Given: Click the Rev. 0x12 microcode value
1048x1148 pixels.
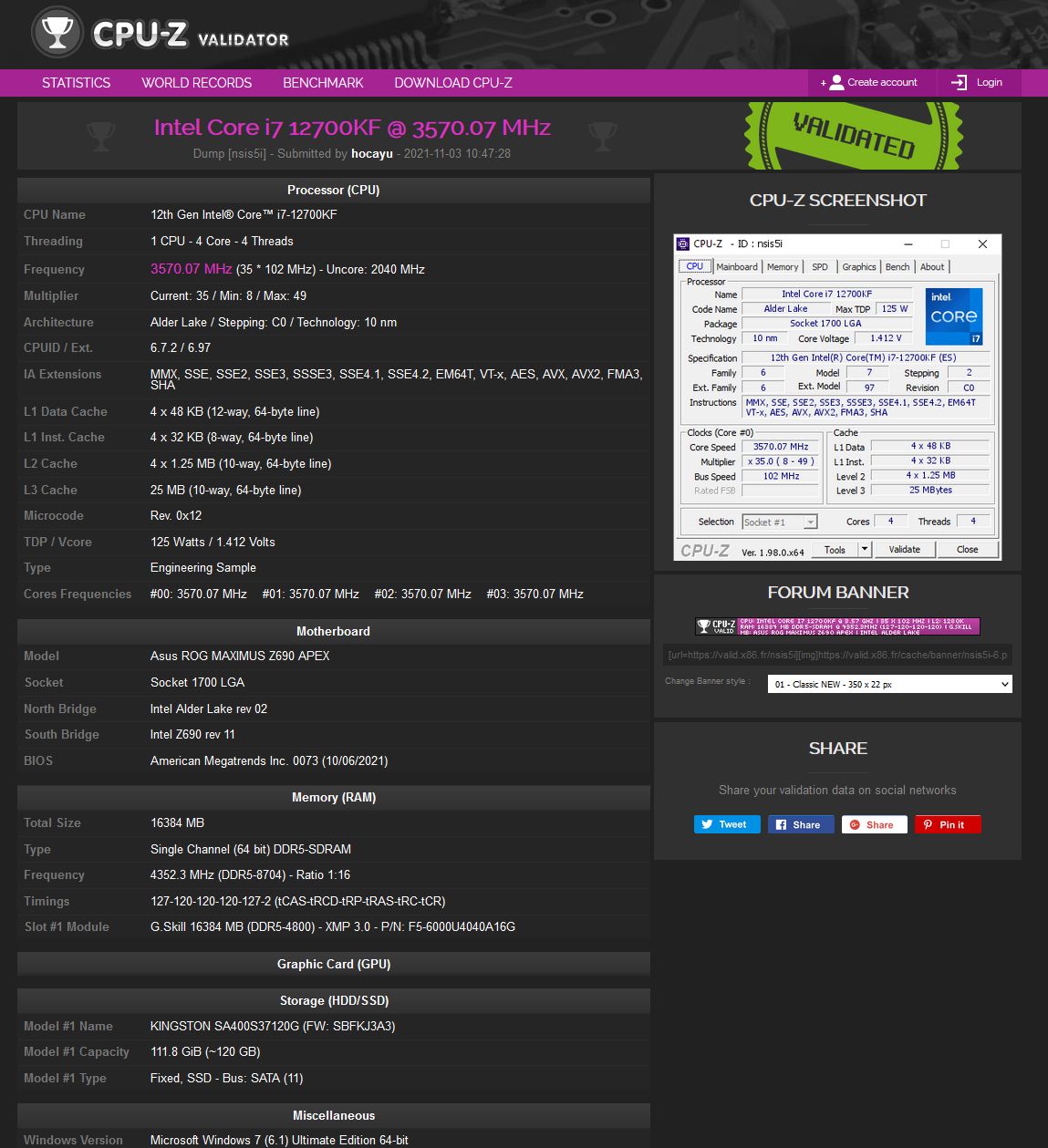Looking at the screenshot, I should 176,515.
